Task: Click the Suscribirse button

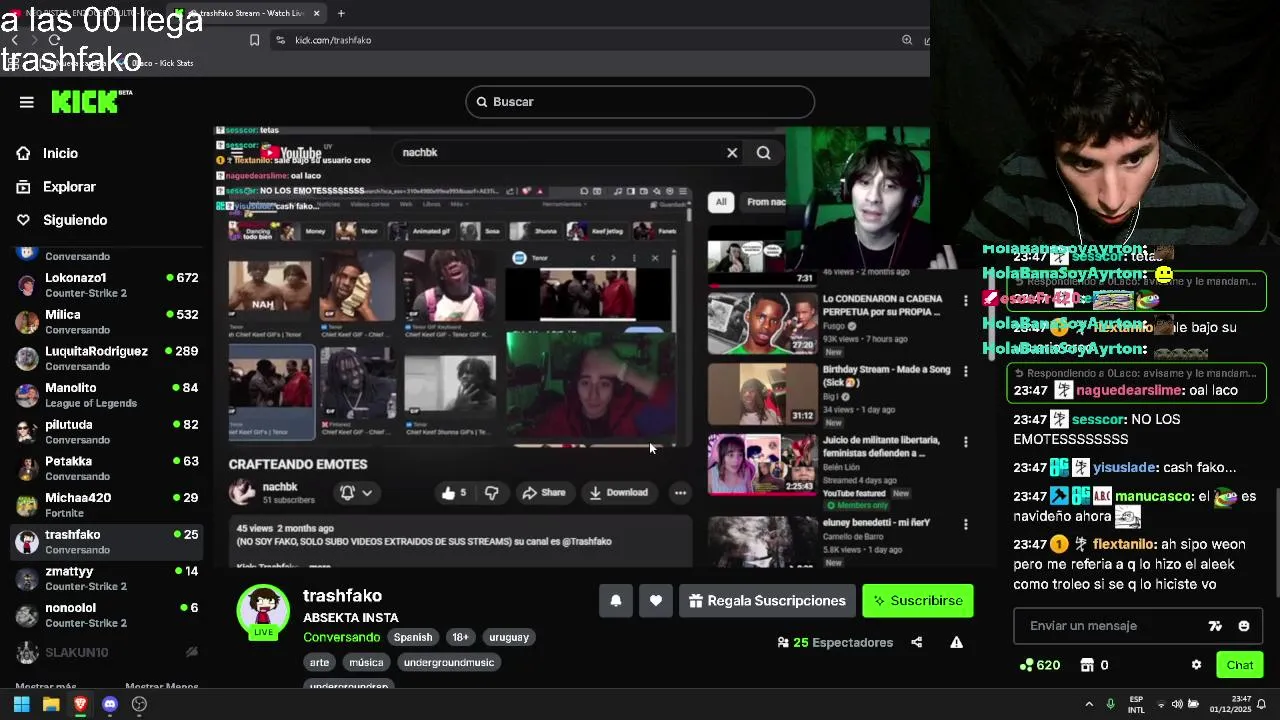Action: pos(918,601)
